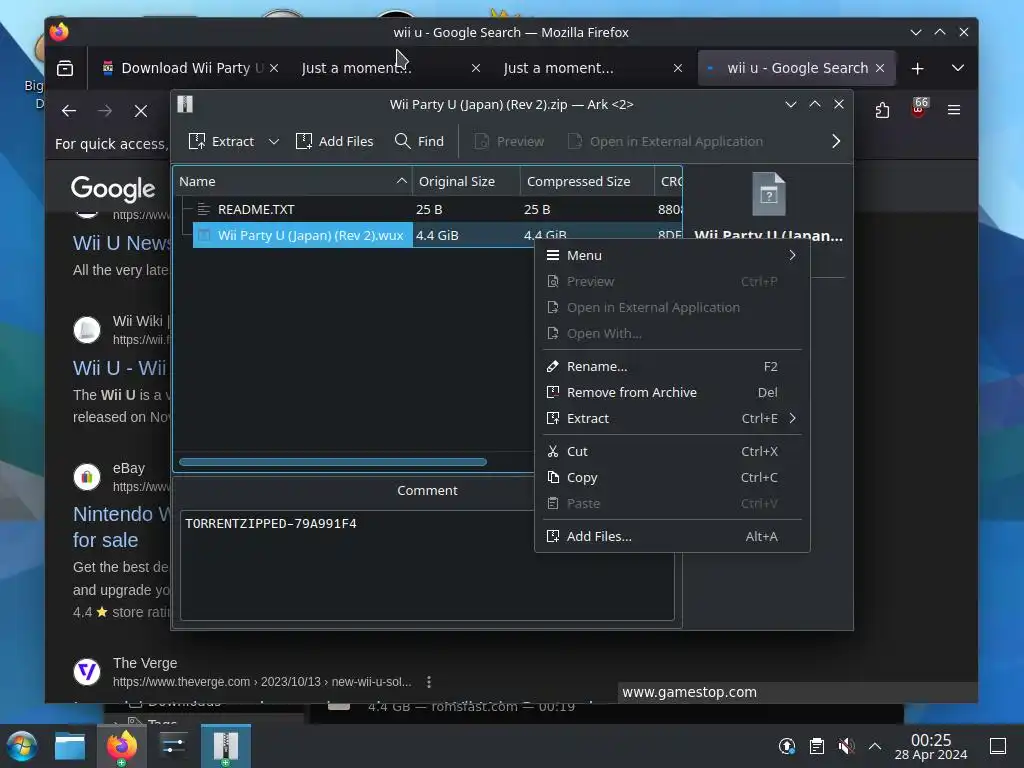Screen dimensions: 1024x768
Task: Click The Verge result options dots
Action: pos(428,682)
